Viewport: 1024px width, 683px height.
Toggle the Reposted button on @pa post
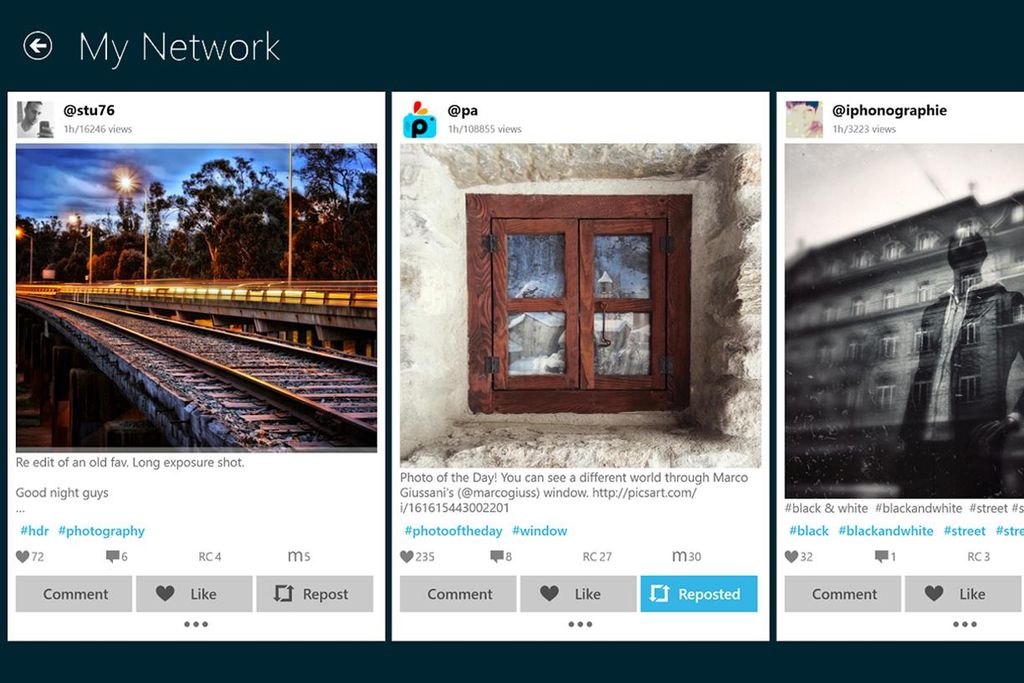tap(699, 594)
